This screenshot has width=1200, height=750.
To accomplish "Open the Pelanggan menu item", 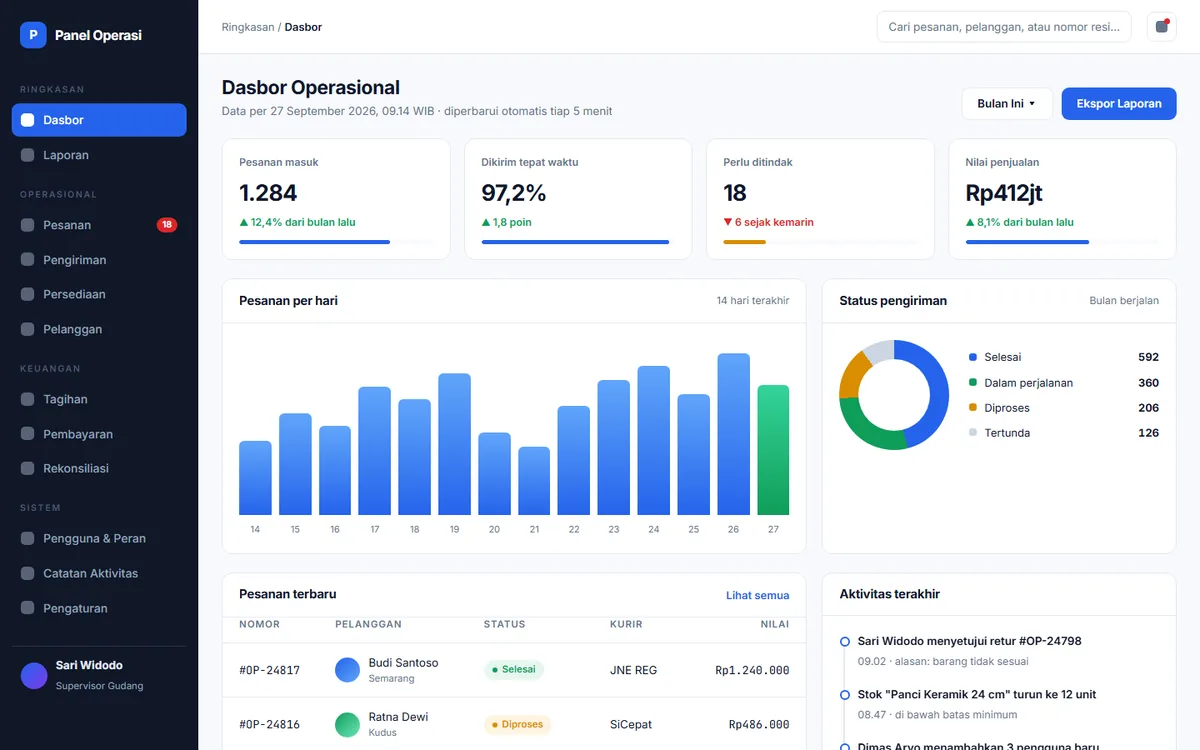I will point(99,329).
